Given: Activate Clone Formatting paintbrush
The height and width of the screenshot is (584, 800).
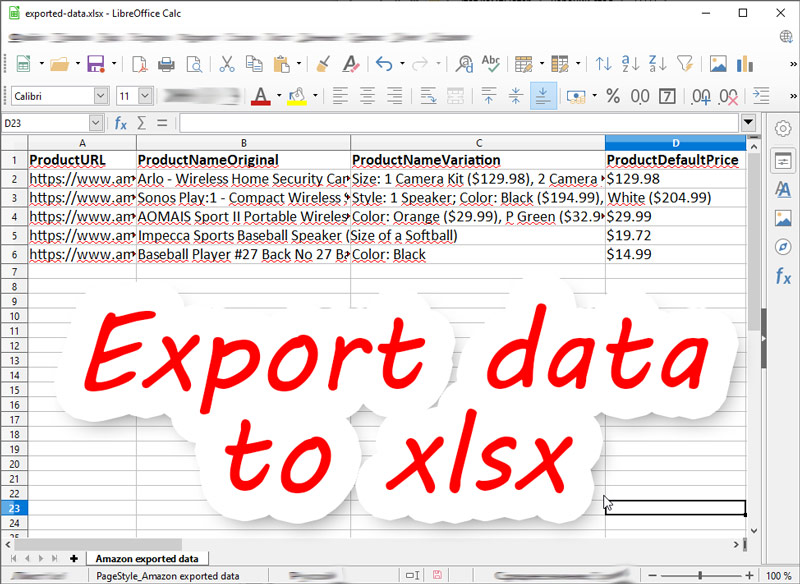Looking at the screenshot, I should point(323,64).
